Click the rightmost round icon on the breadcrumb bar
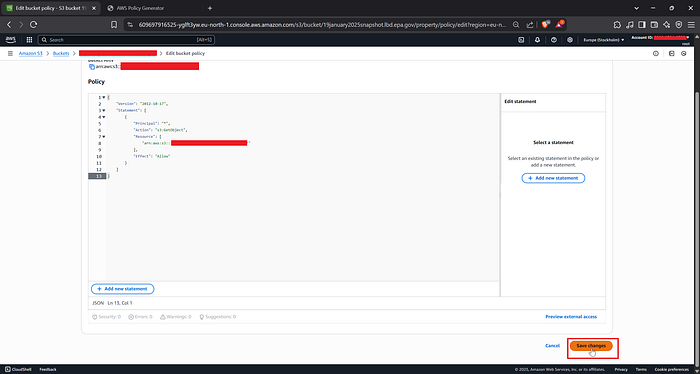Viewport: 700px width, 374px height. click(x=683, y=54)
